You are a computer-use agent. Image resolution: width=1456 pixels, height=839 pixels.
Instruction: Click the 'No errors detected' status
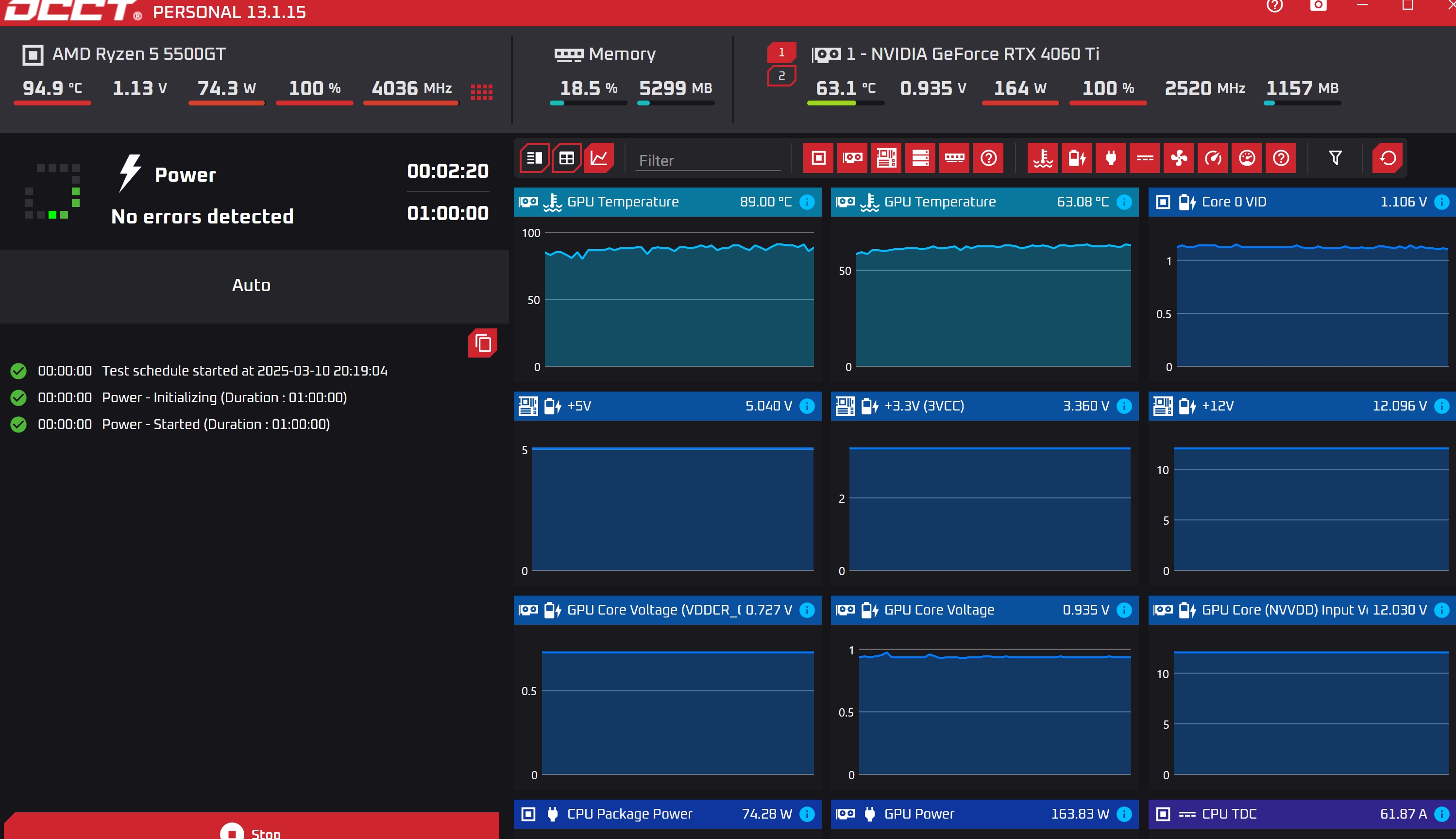pyautogui.click(x=203, y=217)
